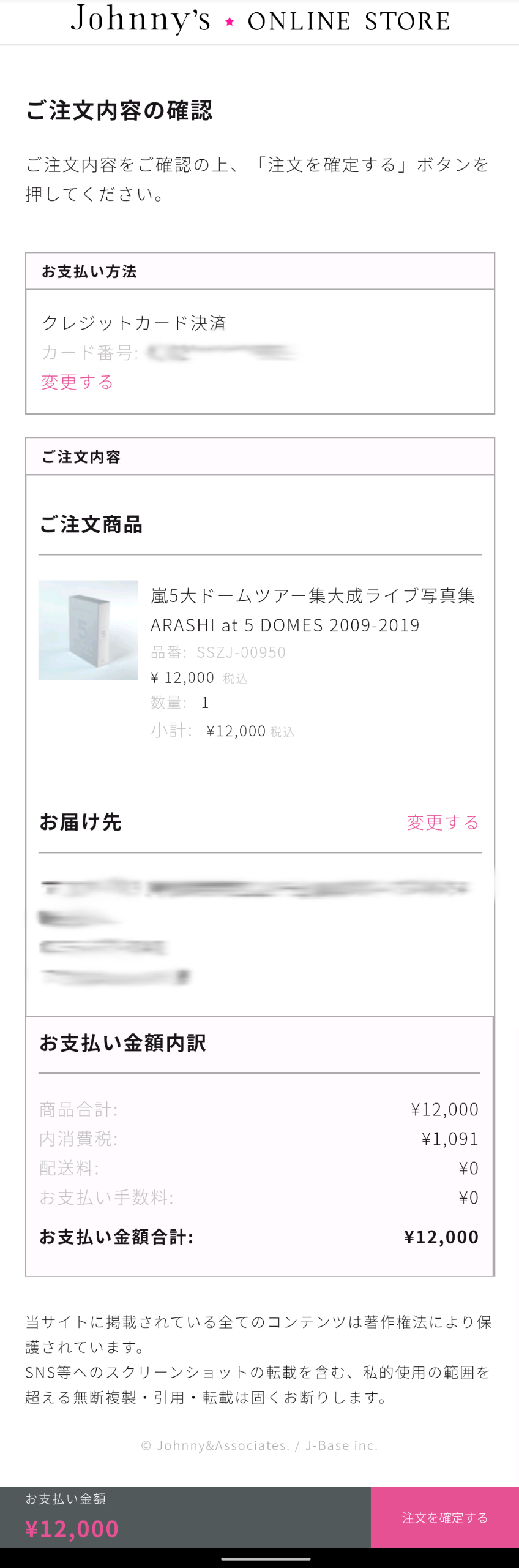Click the 内消費税 ¥1,091 row
Viewport: 519px width, 1568px height.
point(259,1139)
